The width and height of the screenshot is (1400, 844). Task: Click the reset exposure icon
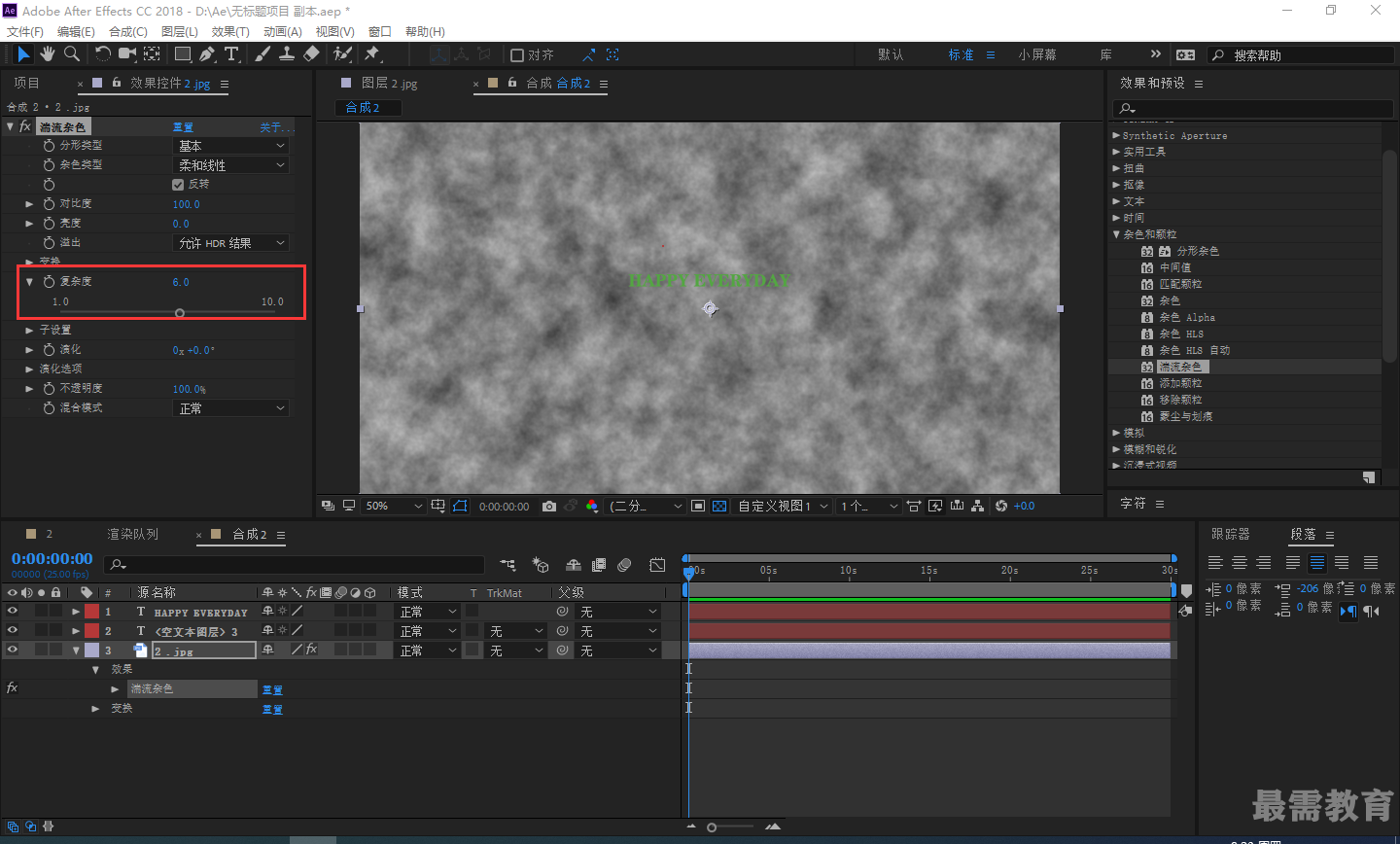(1001, 507)
